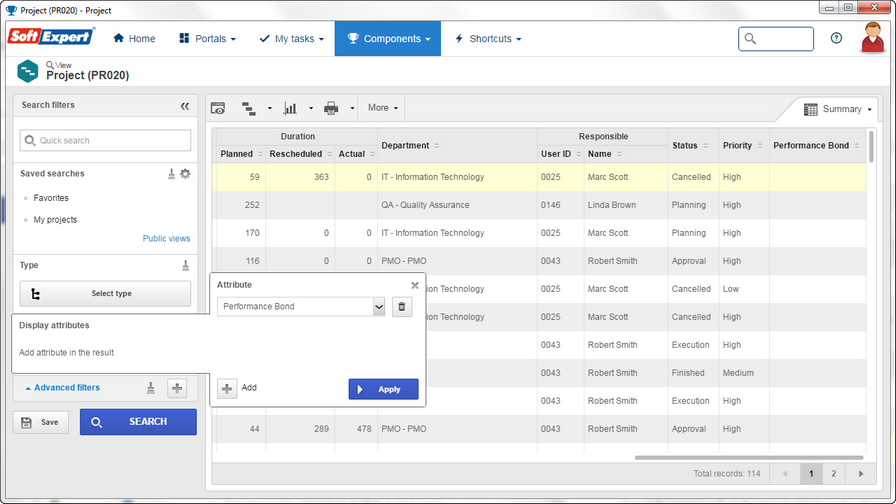Open the Public views link
Image resolution: width=896 pixels, height=504 pixels.
(x=166, y=238)
